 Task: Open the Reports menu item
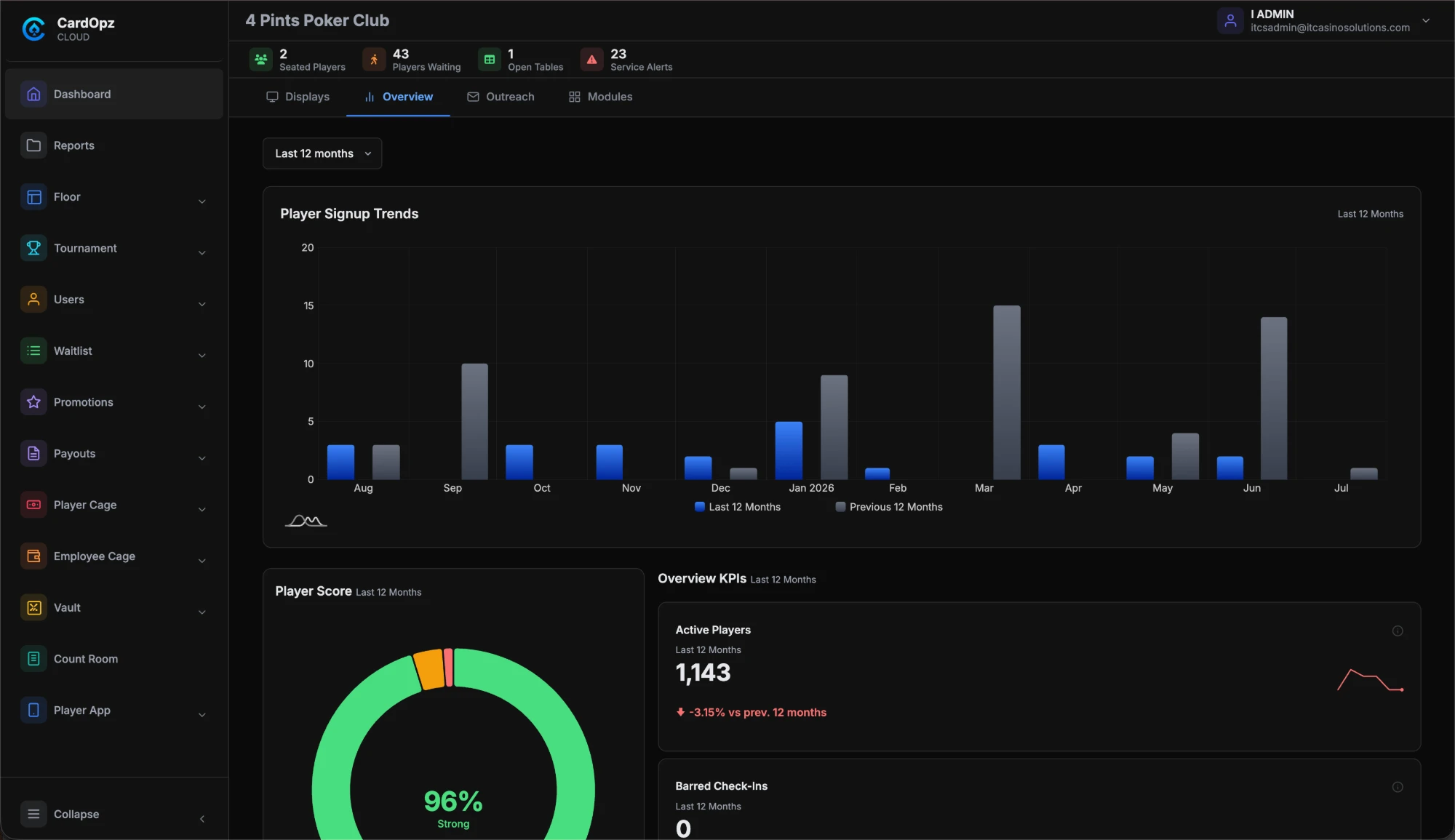pos(114,145)
